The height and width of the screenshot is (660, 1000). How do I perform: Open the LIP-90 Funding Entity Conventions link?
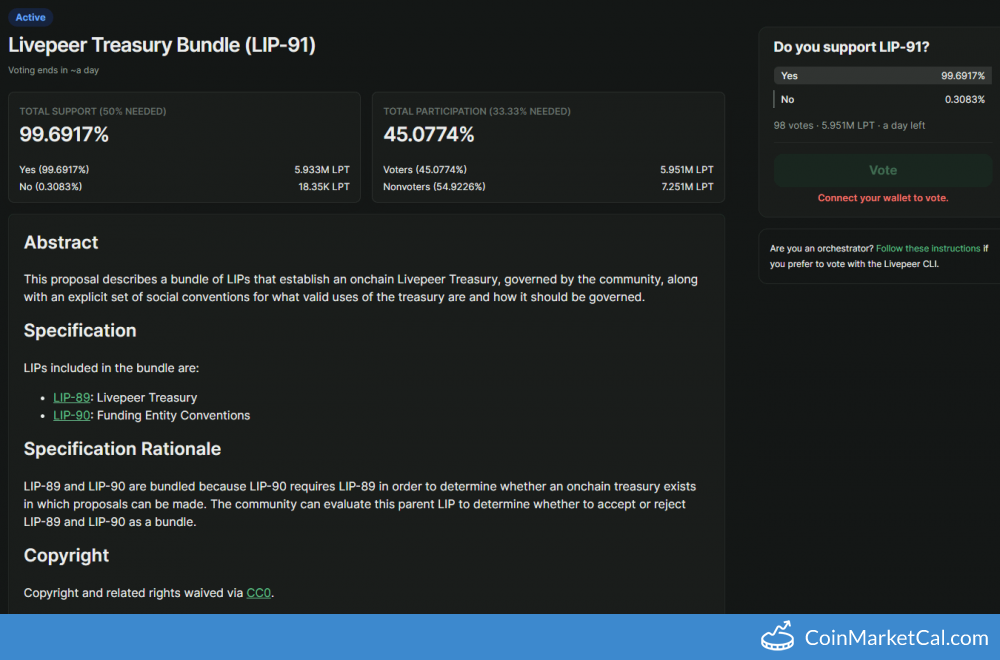[71, 415]
